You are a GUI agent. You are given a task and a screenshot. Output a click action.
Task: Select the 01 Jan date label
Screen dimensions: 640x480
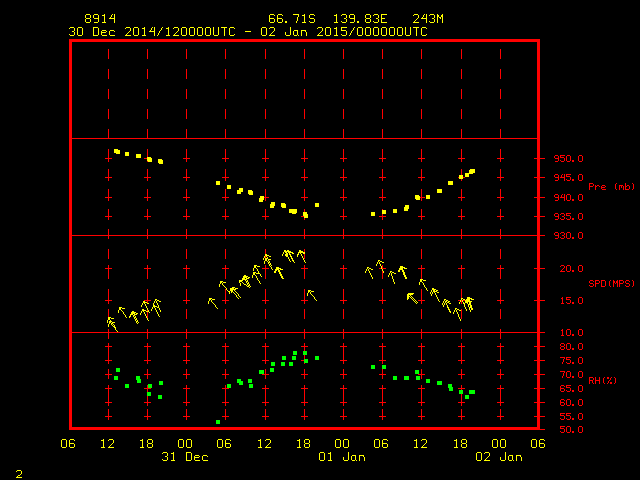(341, 457)
